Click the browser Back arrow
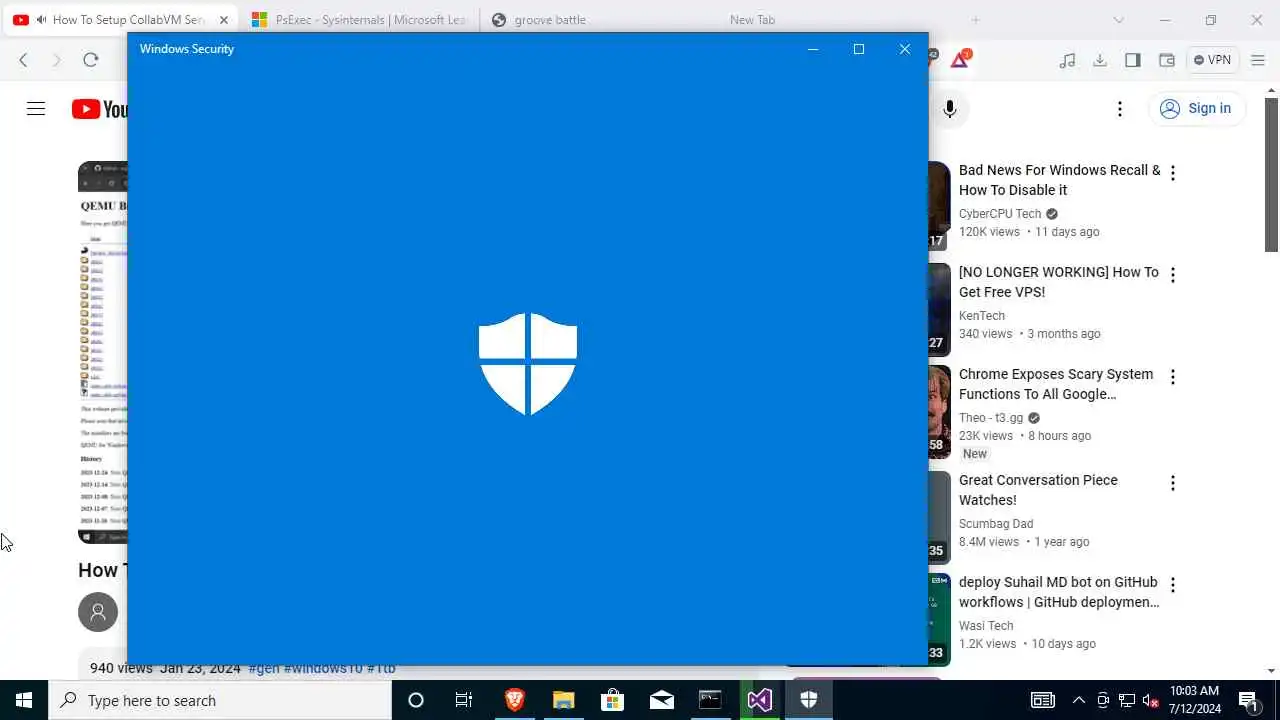 (x=23, y=60)
